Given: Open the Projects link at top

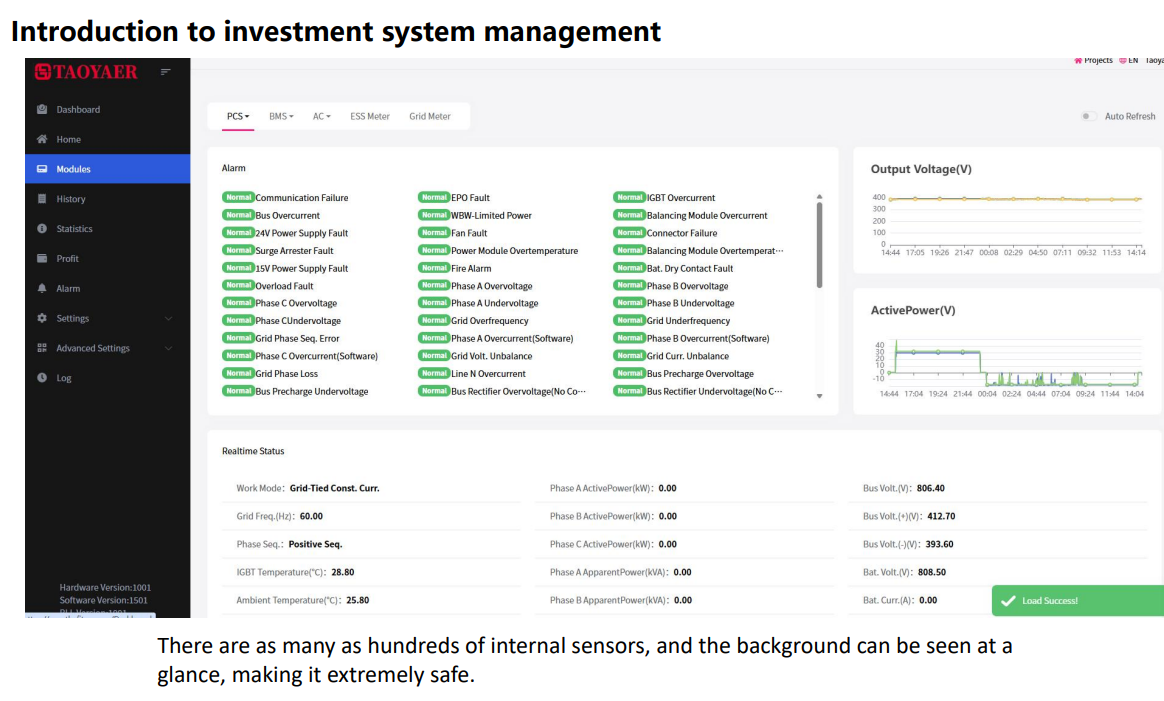Looking at the screenshot, I should coord(1097,61).
